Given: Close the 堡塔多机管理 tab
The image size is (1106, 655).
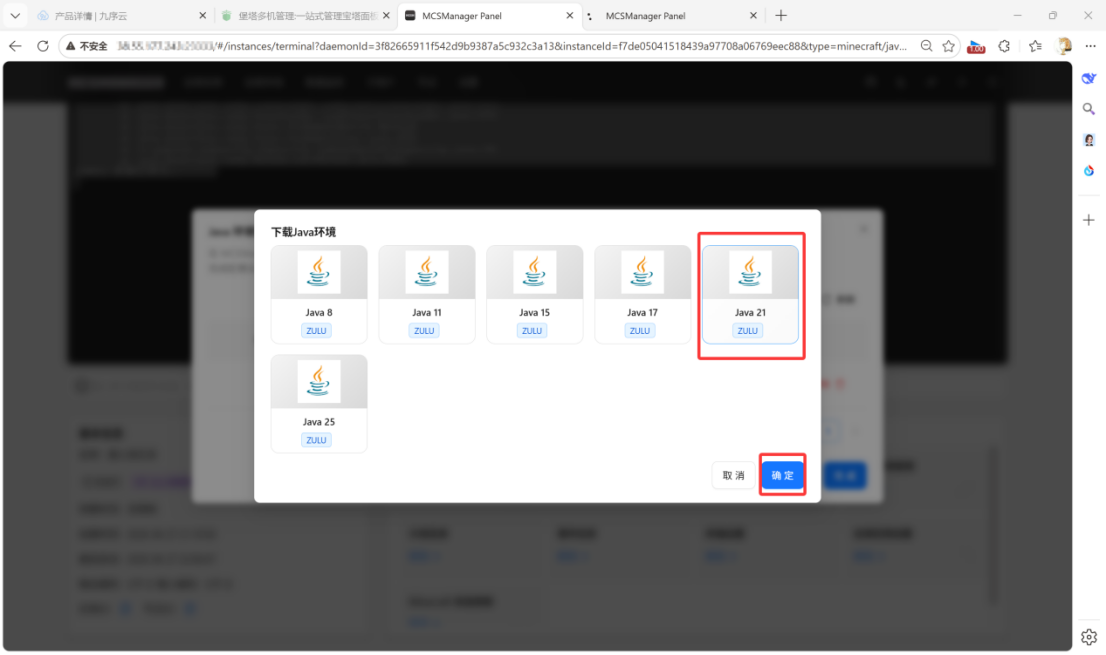Looking at the screenshot, I should (x=387, y=16).
